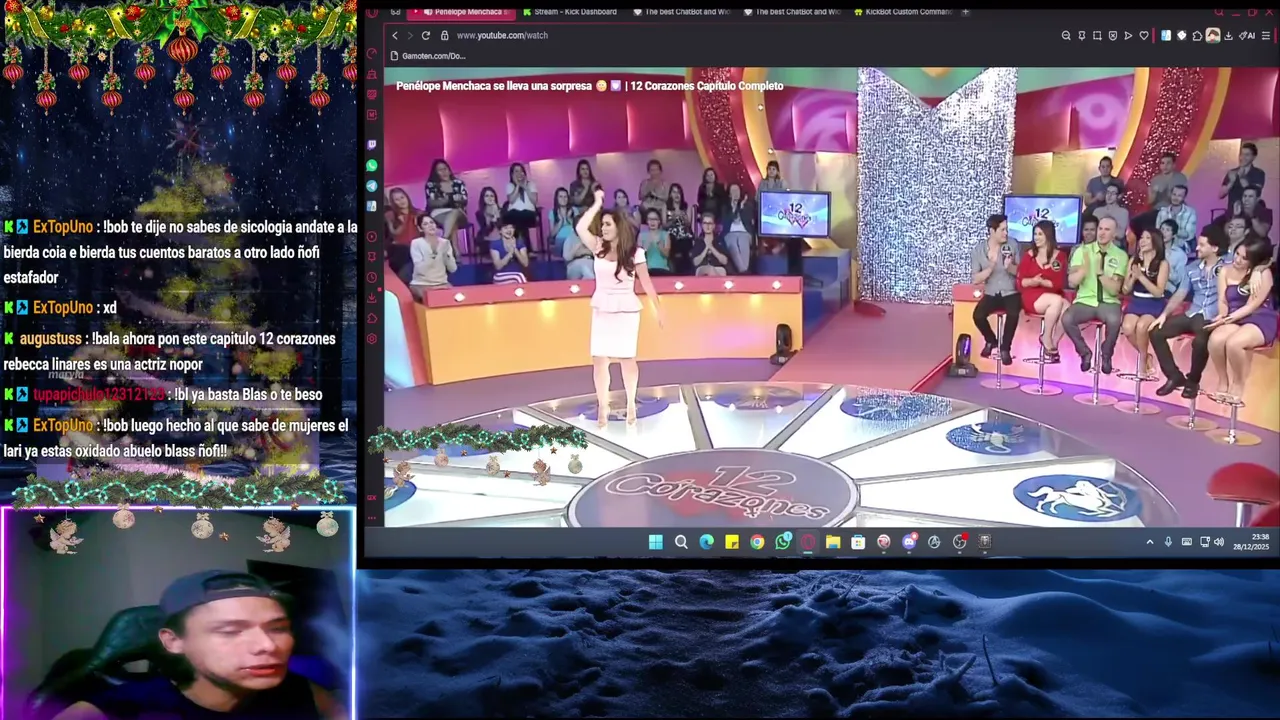Switch to Penélope Menchaca YouTube tab
The height and width of the screenshot is (720, 1280).
pos(463,12)
